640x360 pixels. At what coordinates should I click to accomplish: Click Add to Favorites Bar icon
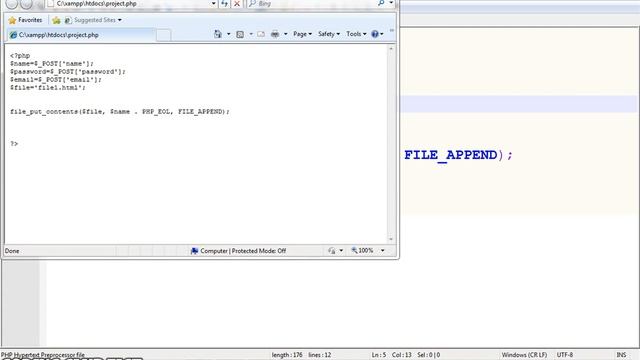(x=56, y=20)
